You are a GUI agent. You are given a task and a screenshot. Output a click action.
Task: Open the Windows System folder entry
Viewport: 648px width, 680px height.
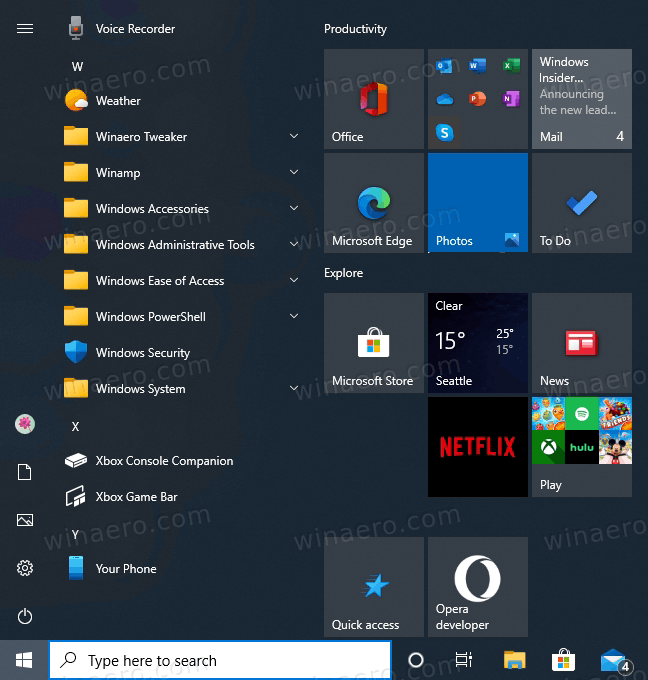point(182,389)
